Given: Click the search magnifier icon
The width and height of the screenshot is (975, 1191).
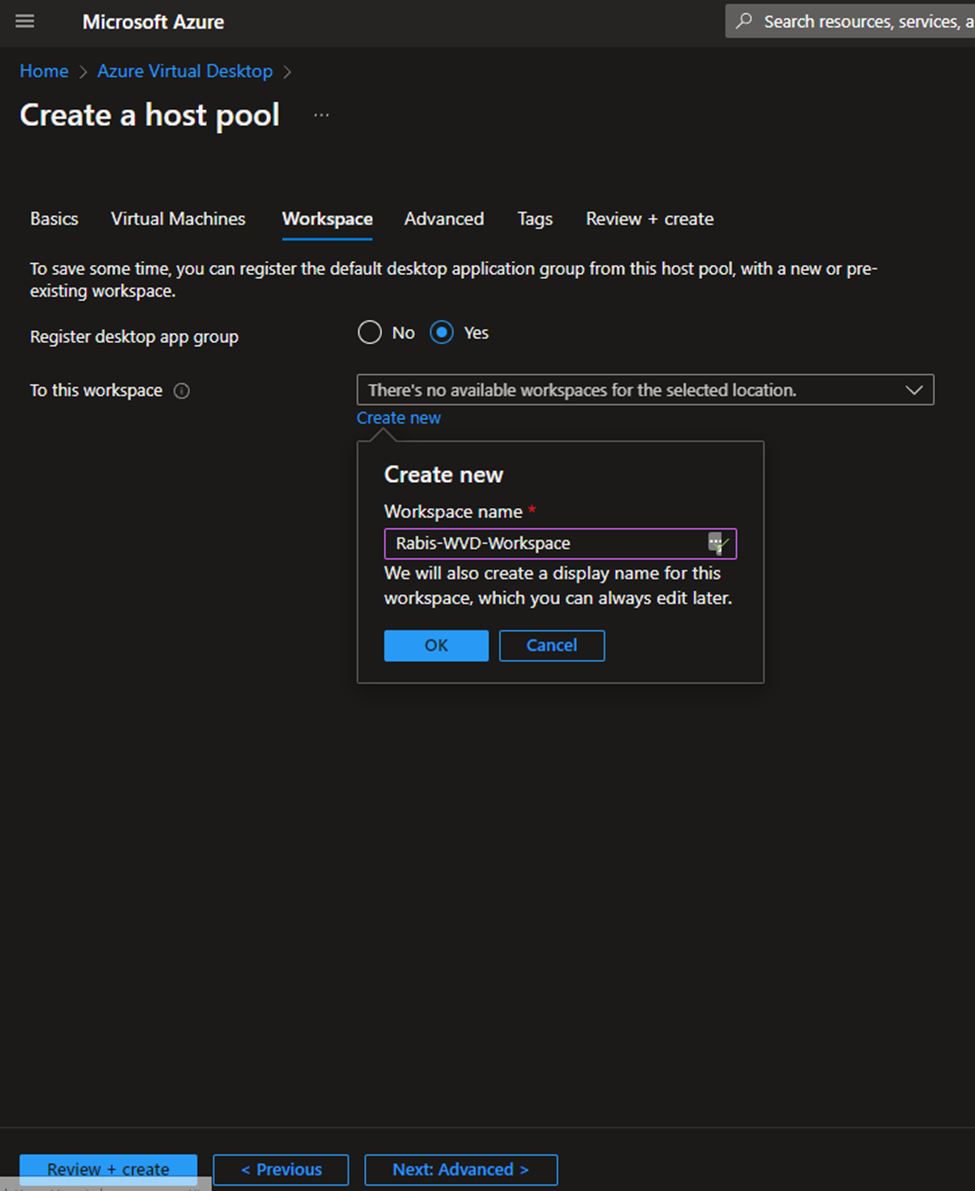Looking at the screenshot, I should pyautogui.click(x=745, y=21).
